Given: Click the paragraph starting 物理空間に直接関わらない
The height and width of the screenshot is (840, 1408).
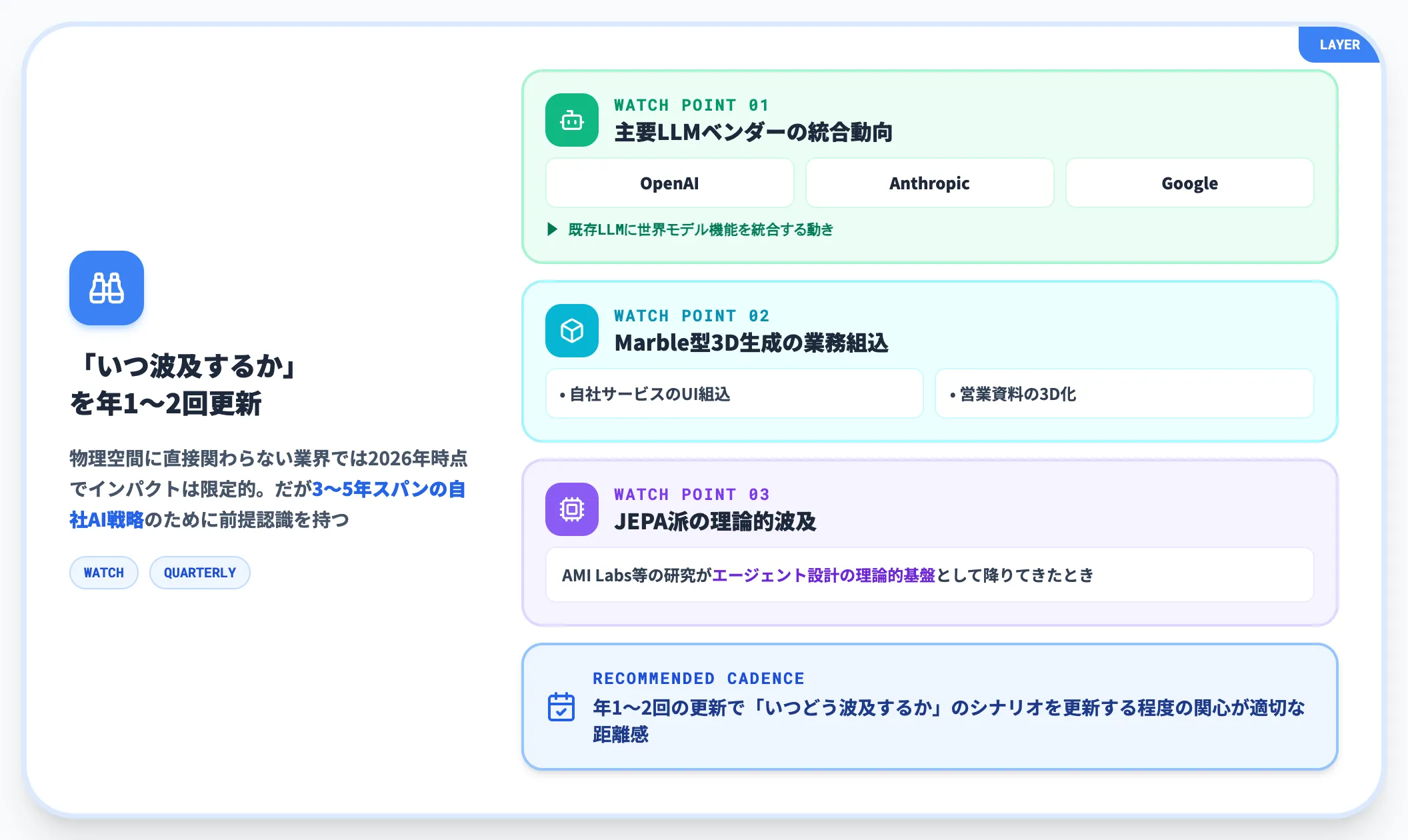Looking at the screenshot, I should (x=269, y=489).
